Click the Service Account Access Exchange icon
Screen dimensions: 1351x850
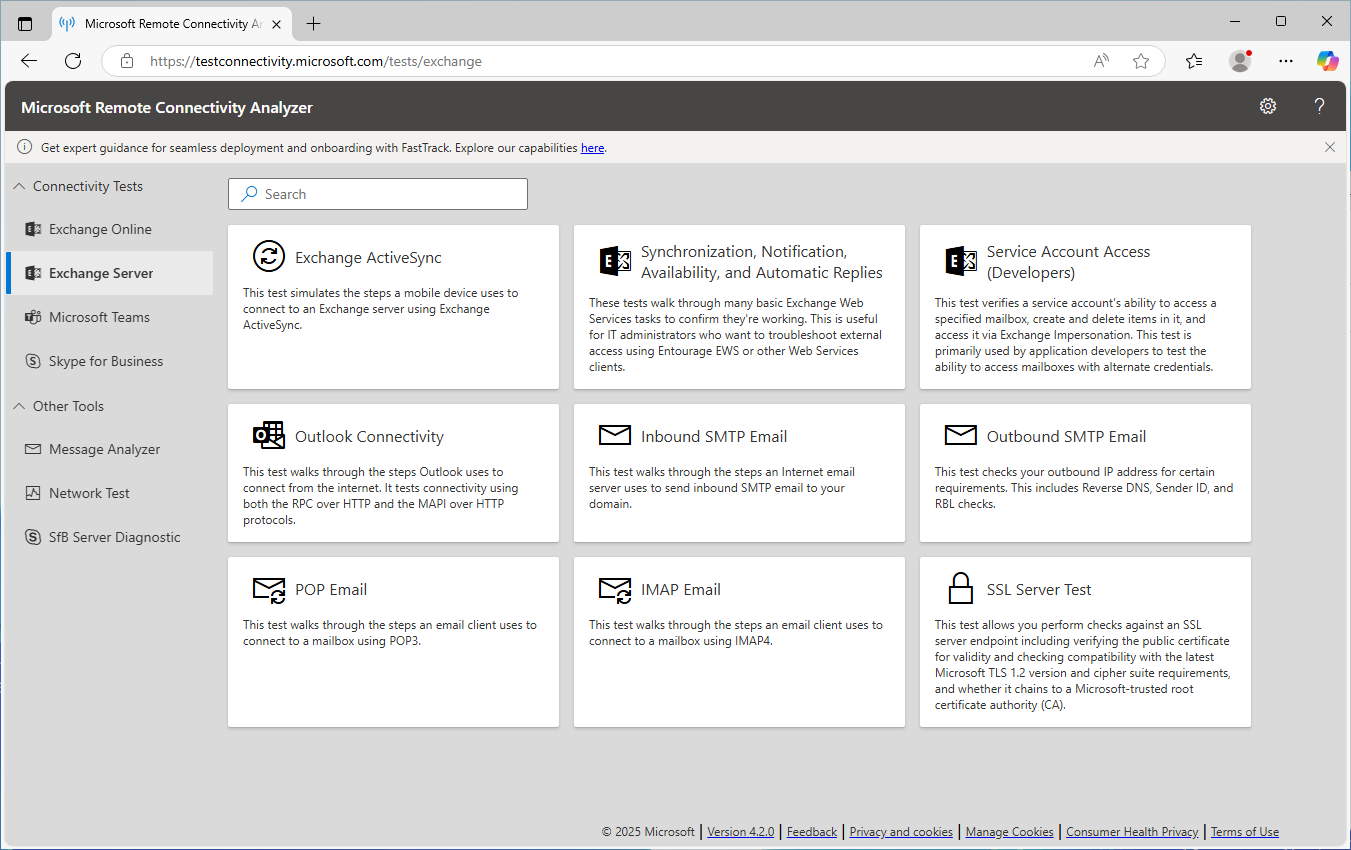point(961,262)
